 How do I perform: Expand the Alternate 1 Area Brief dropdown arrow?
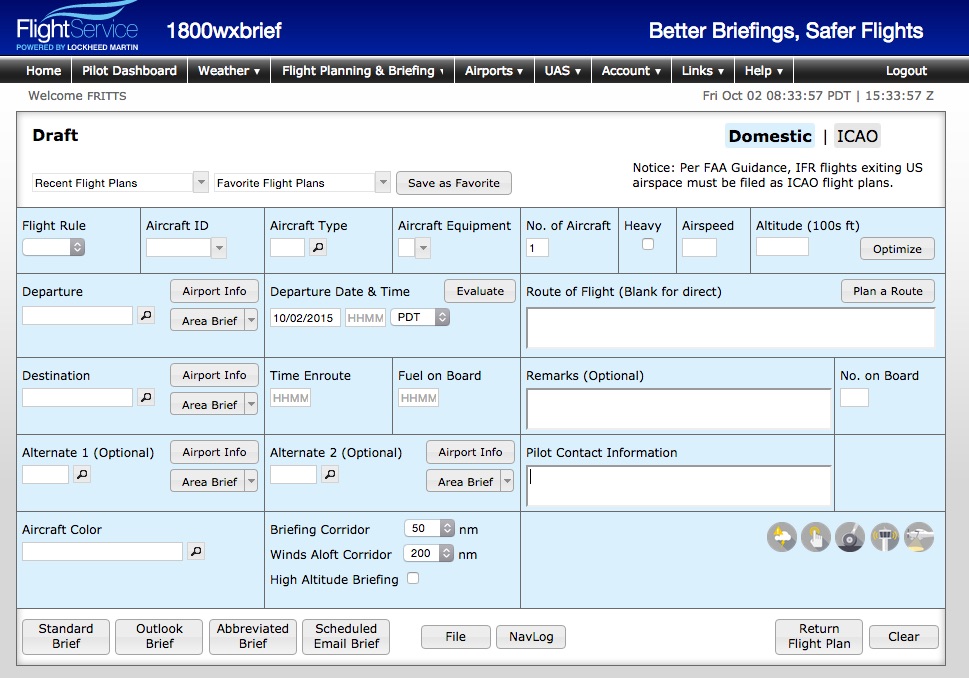[251, 481]
